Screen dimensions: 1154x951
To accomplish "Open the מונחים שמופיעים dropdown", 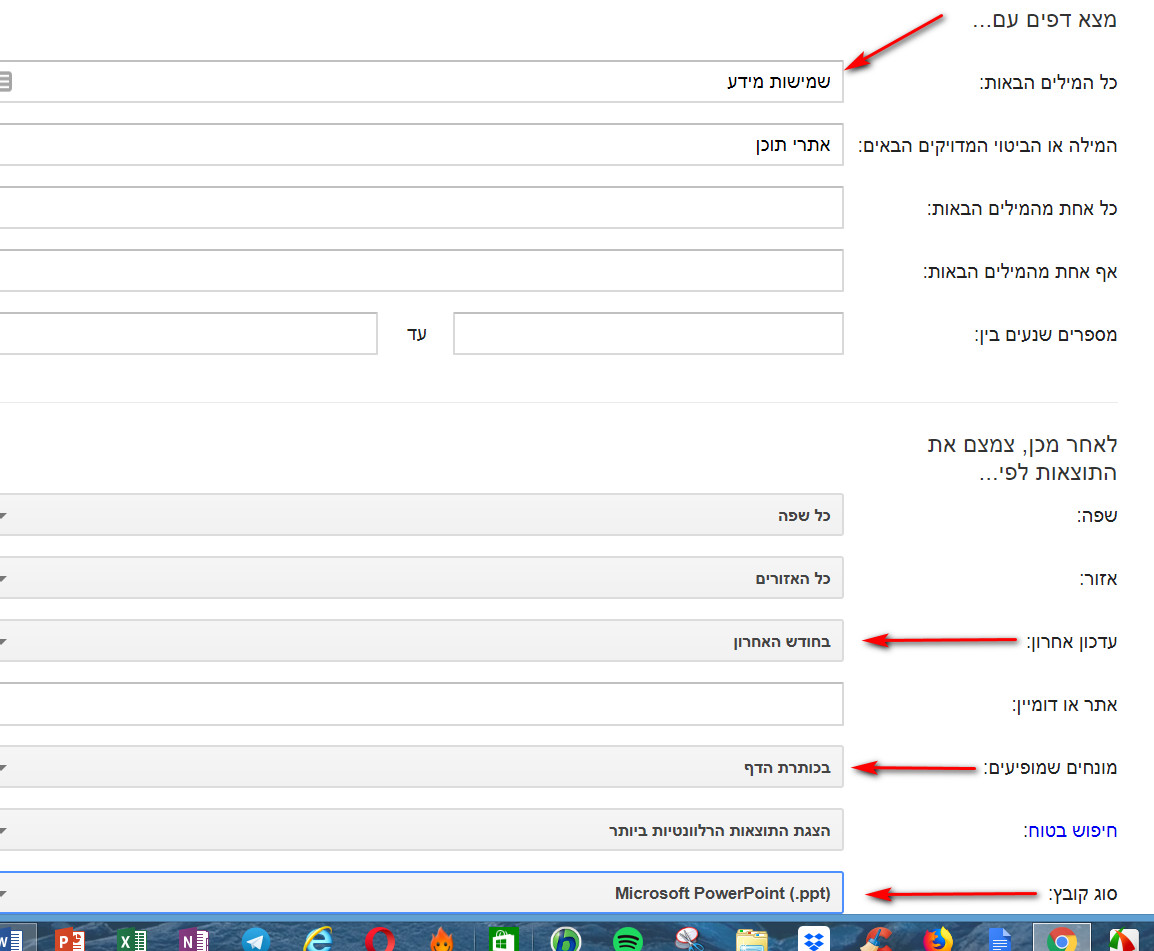I will click(x=420, y=768).
